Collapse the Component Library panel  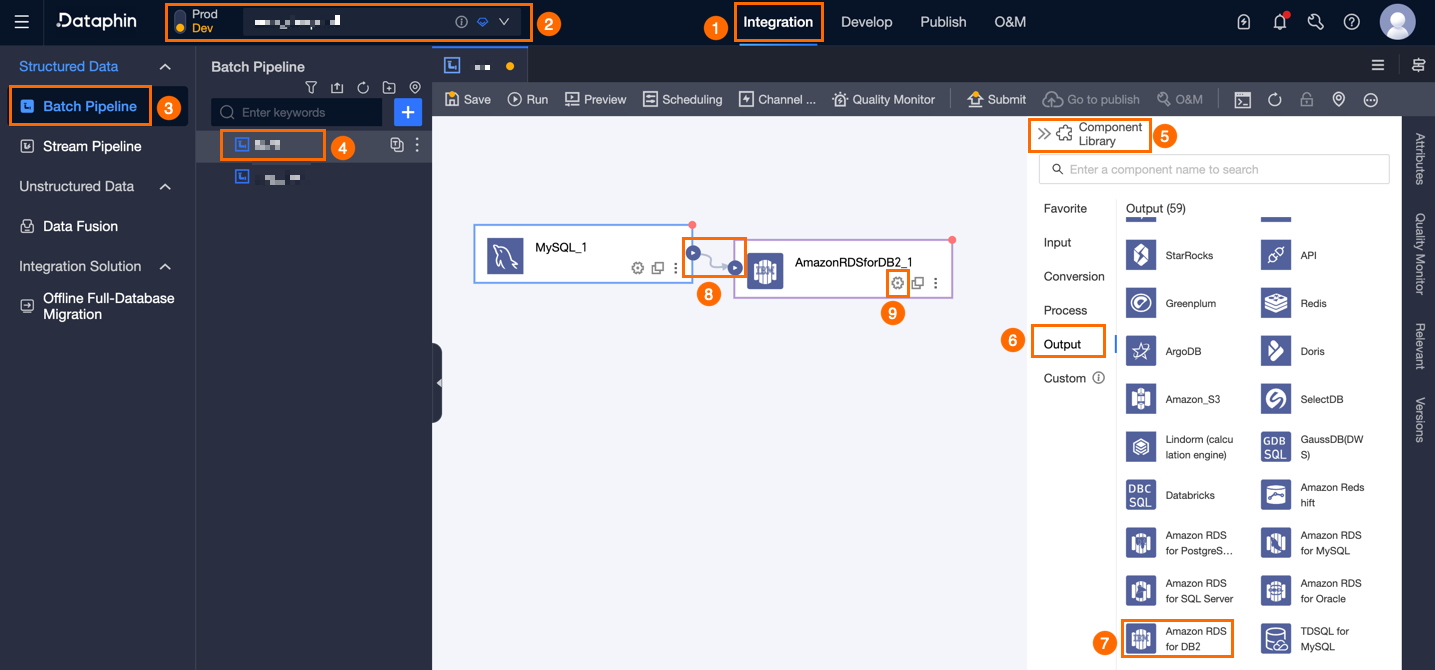(x=1044, y=133)
